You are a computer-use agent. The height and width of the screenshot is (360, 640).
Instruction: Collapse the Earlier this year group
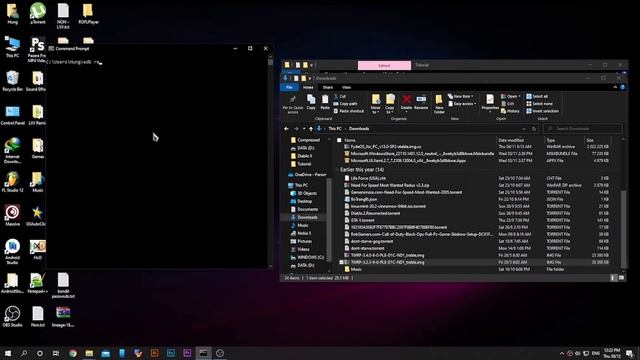(338, 169)
